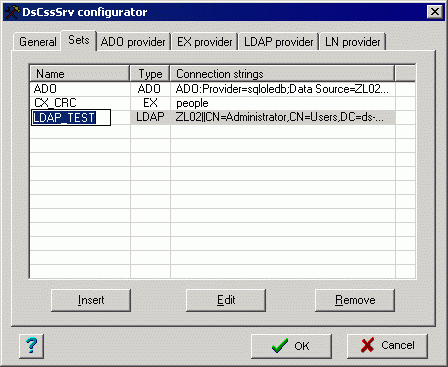The image size is (448, 367).
Task: Click the hammer icon in title bar
Action: (12, 12)
